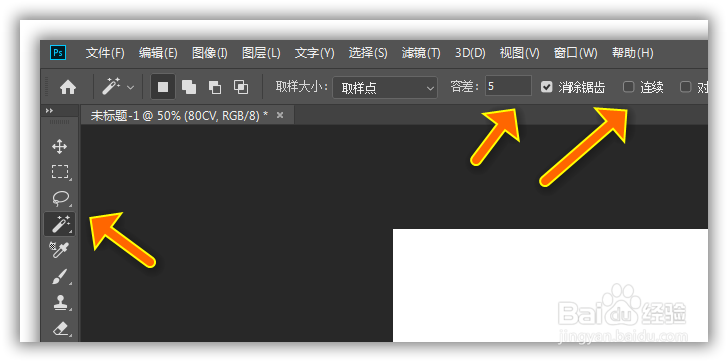728x362 pixels.
Task: Click the Photoshop Ps logo icon
Action: click(58, 53)
